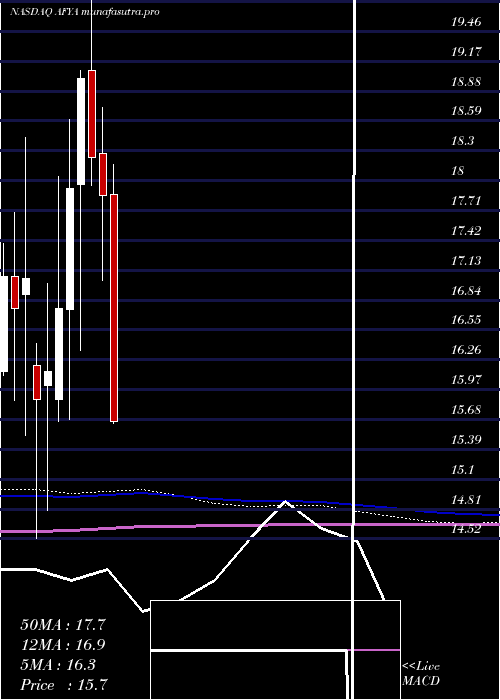Click the 18 price axis label
The height and width of the screenshot is (700, 500).
[458, 171]
